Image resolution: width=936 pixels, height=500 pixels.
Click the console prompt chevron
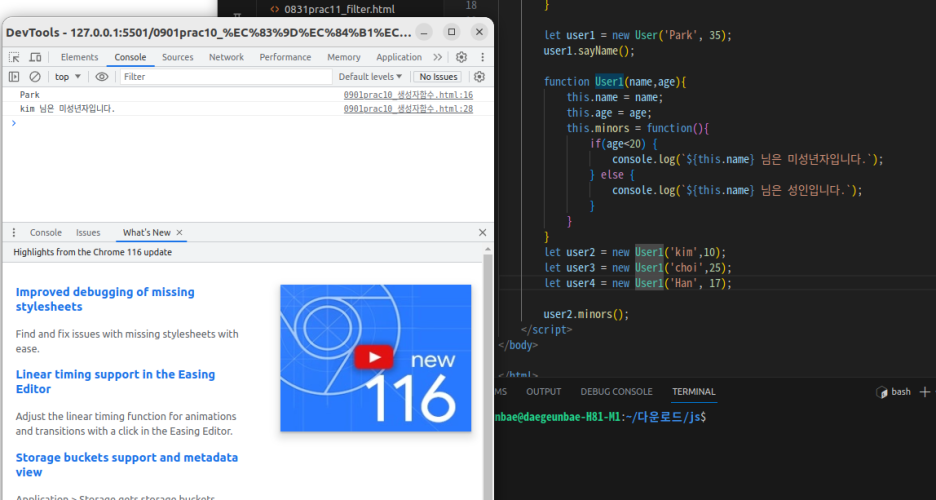point(14,123)
